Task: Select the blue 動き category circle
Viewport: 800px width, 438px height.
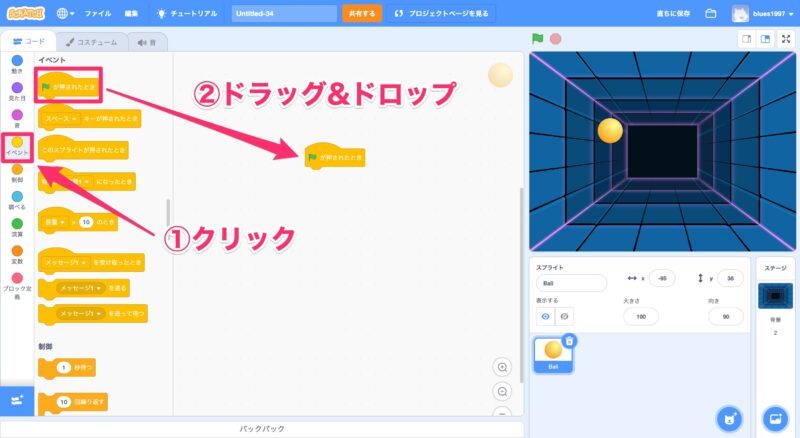Action: [x=17, y=61]
